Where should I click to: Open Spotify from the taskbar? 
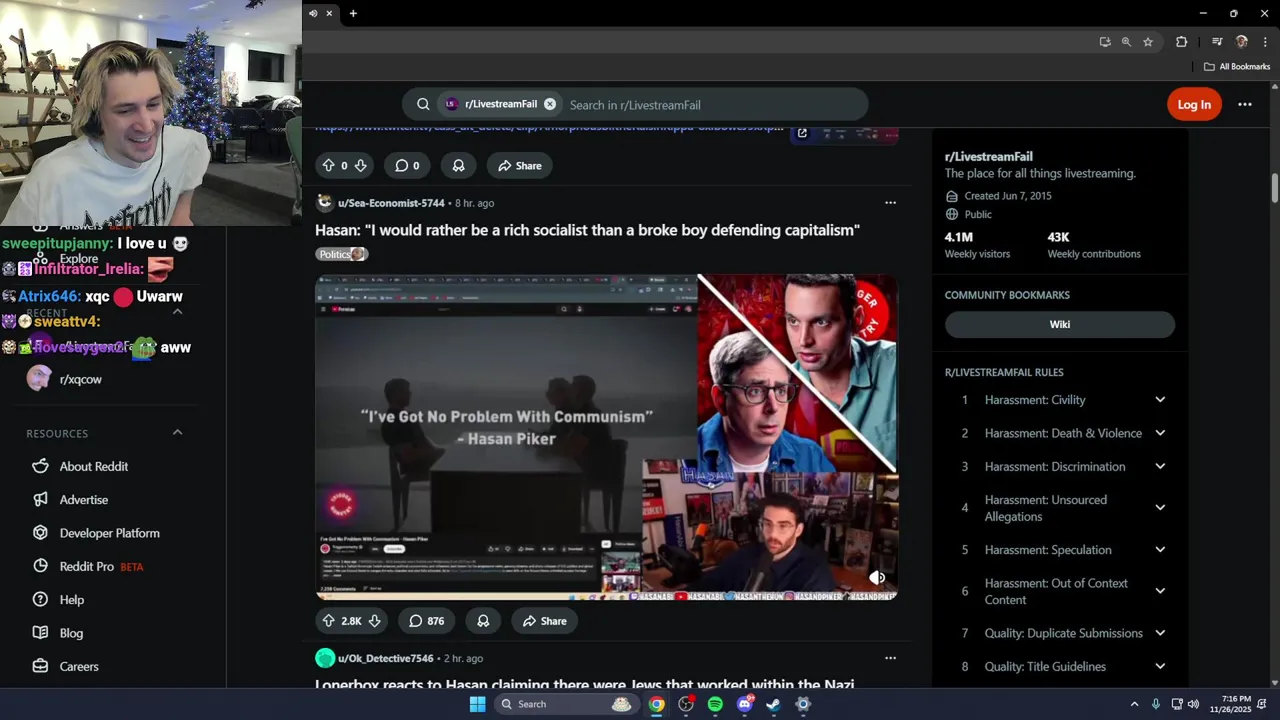(x=715, y=704)
